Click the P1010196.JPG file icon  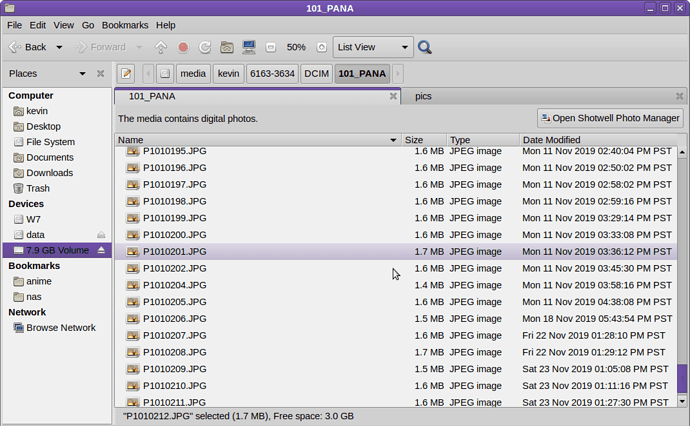coord(132,168)
